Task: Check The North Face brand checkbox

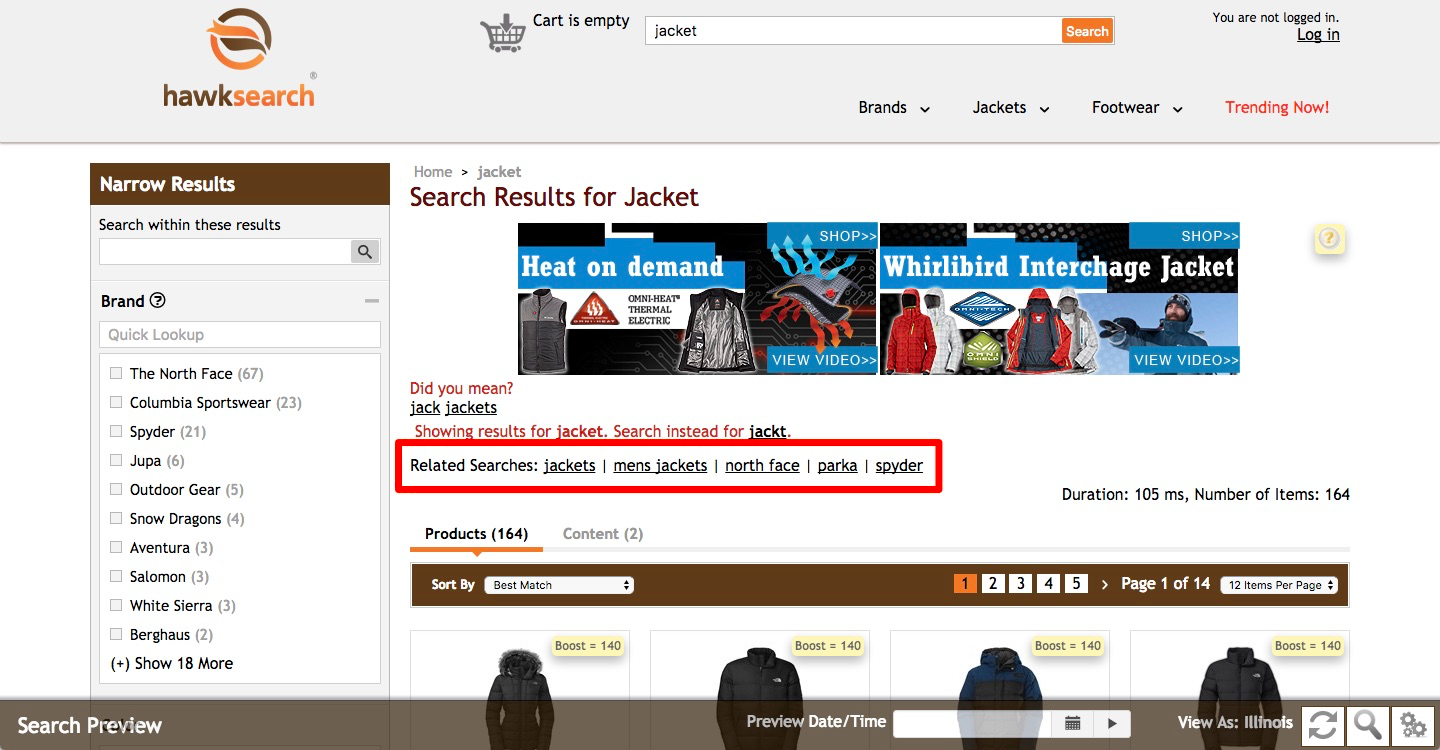Action: click(116, 373)
